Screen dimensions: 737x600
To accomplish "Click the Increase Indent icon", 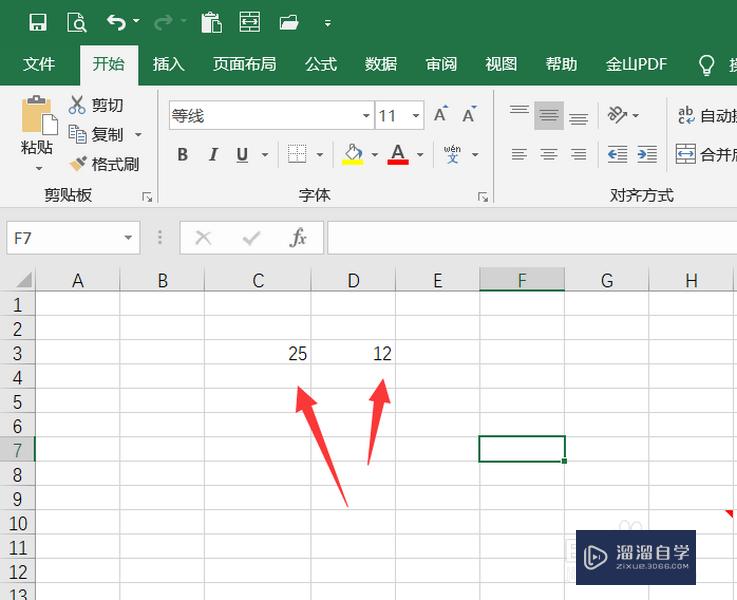I will pos(647,154).
